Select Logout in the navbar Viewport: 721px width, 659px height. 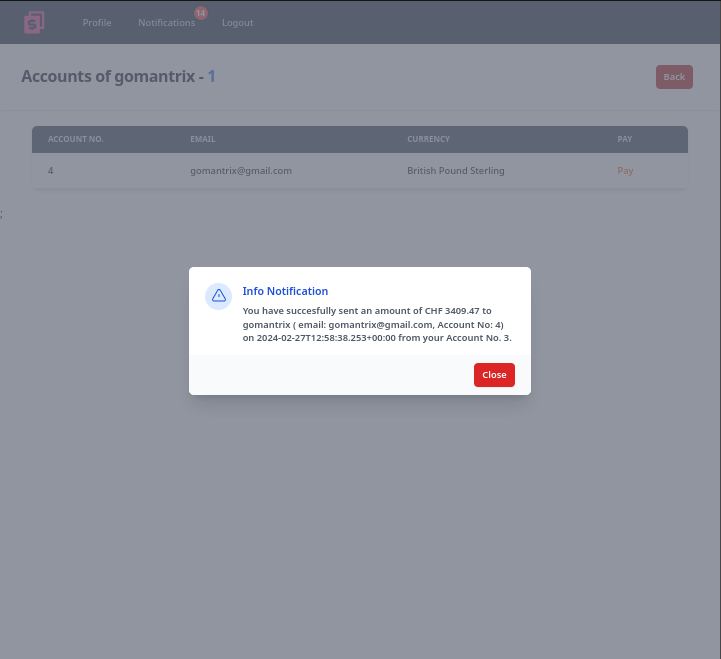[x=238, y=23]
